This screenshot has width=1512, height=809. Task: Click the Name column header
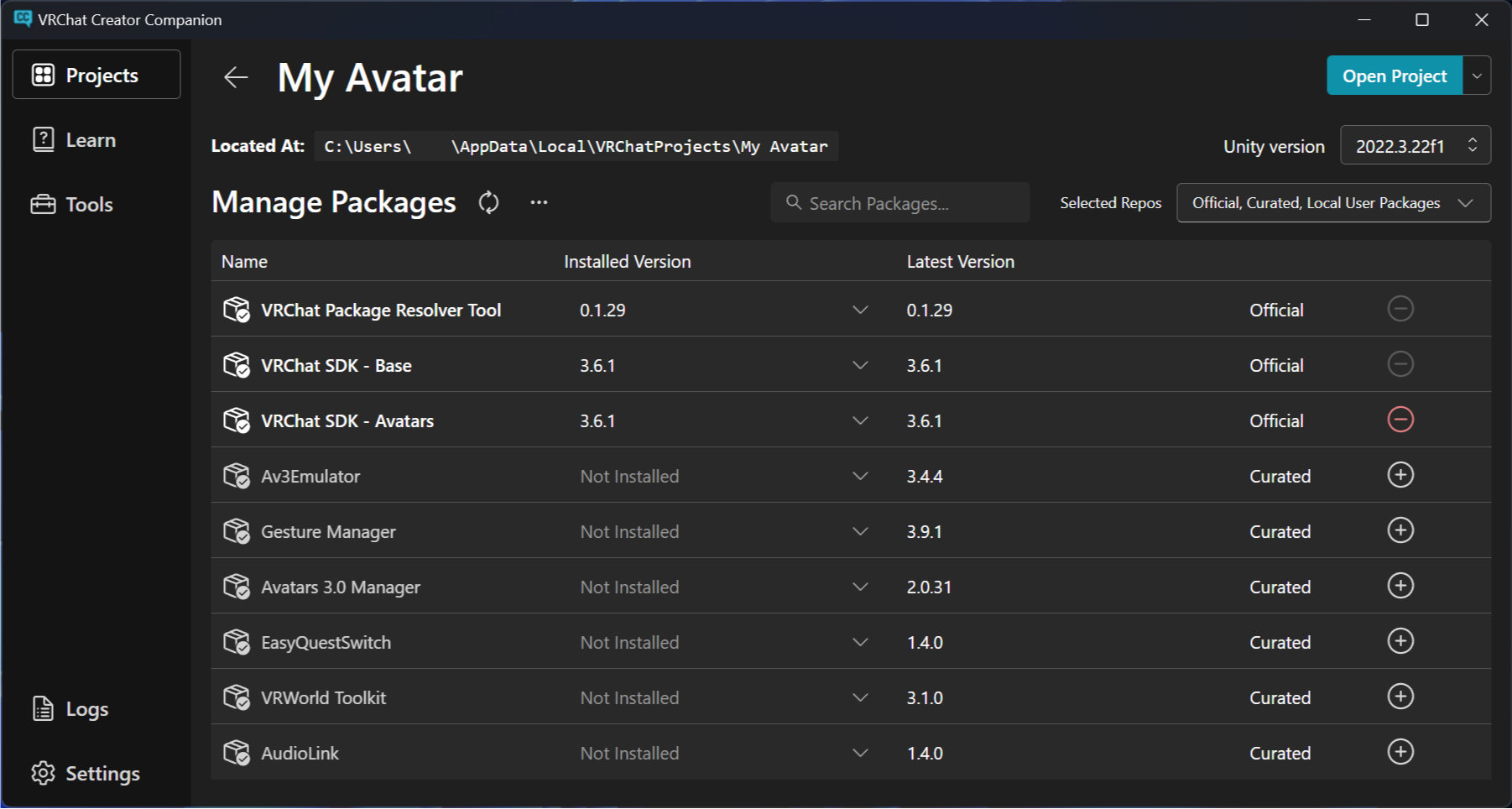click(244, 262)
